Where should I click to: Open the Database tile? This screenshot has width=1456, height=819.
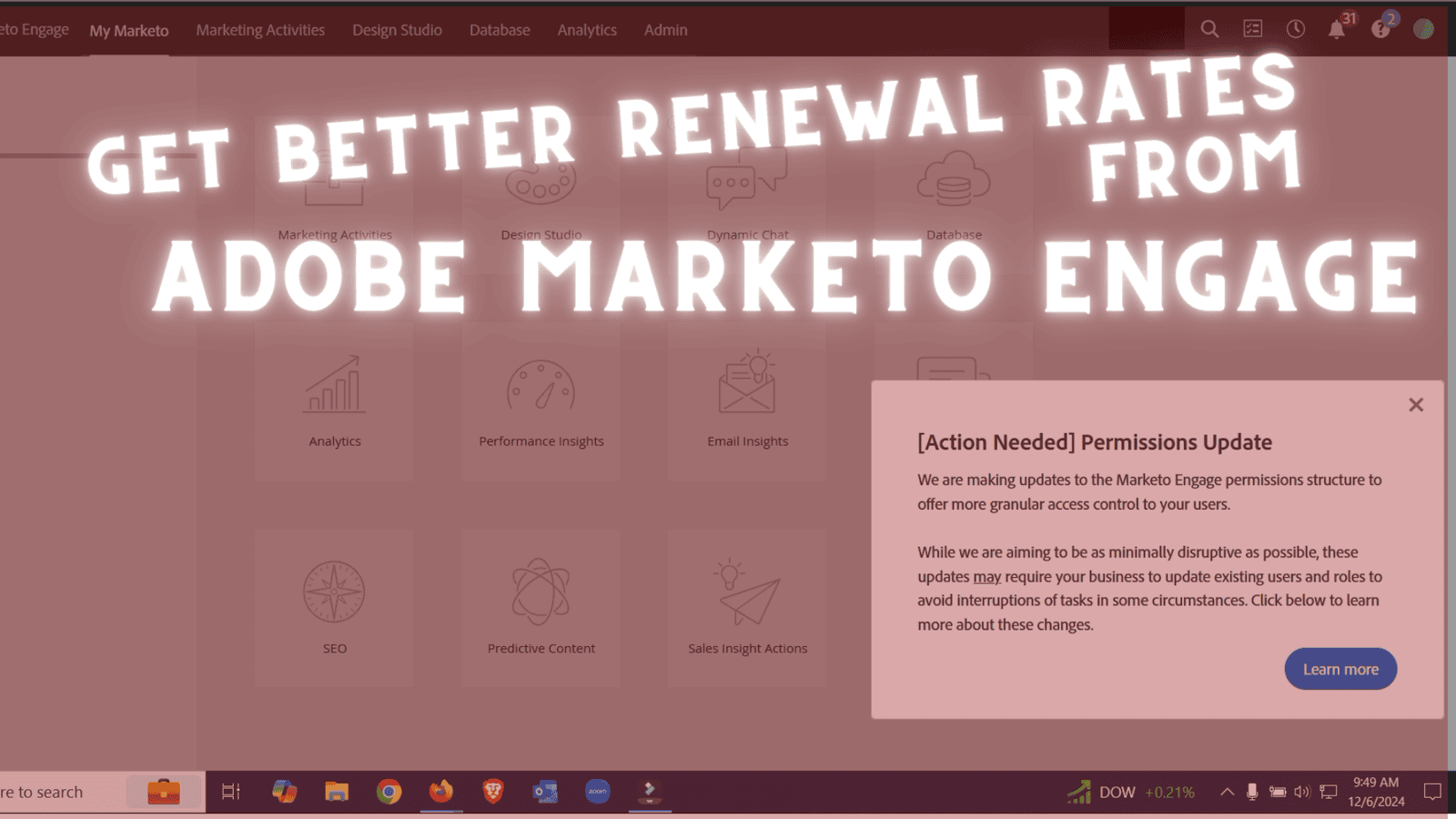pos(954,196)
